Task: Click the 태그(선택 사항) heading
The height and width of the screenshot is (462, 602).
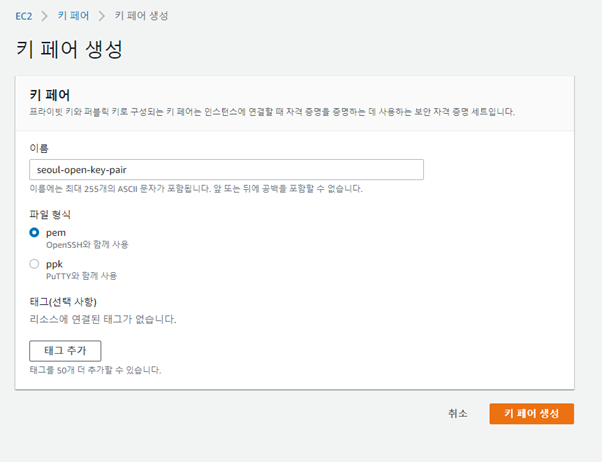Action: click(x=63, y=302)
